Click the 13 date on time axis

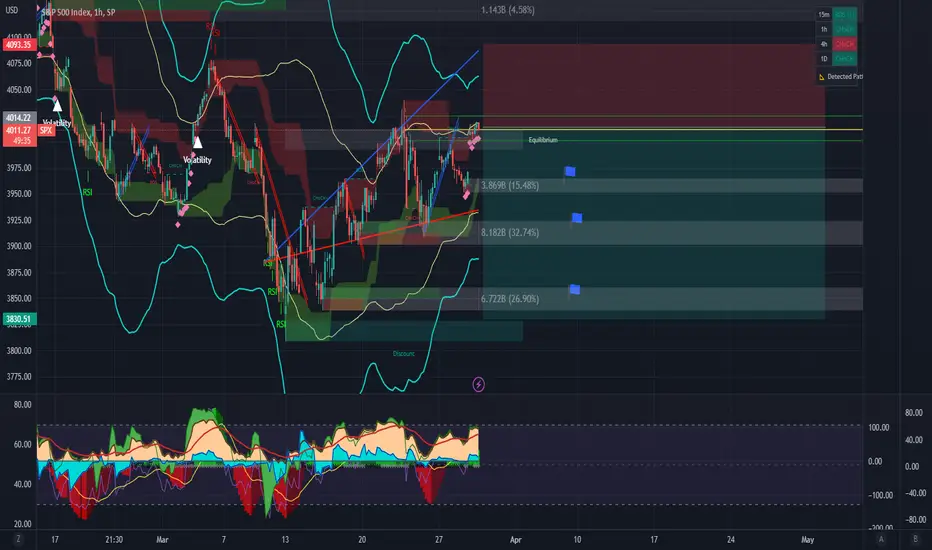coord(285,540)
